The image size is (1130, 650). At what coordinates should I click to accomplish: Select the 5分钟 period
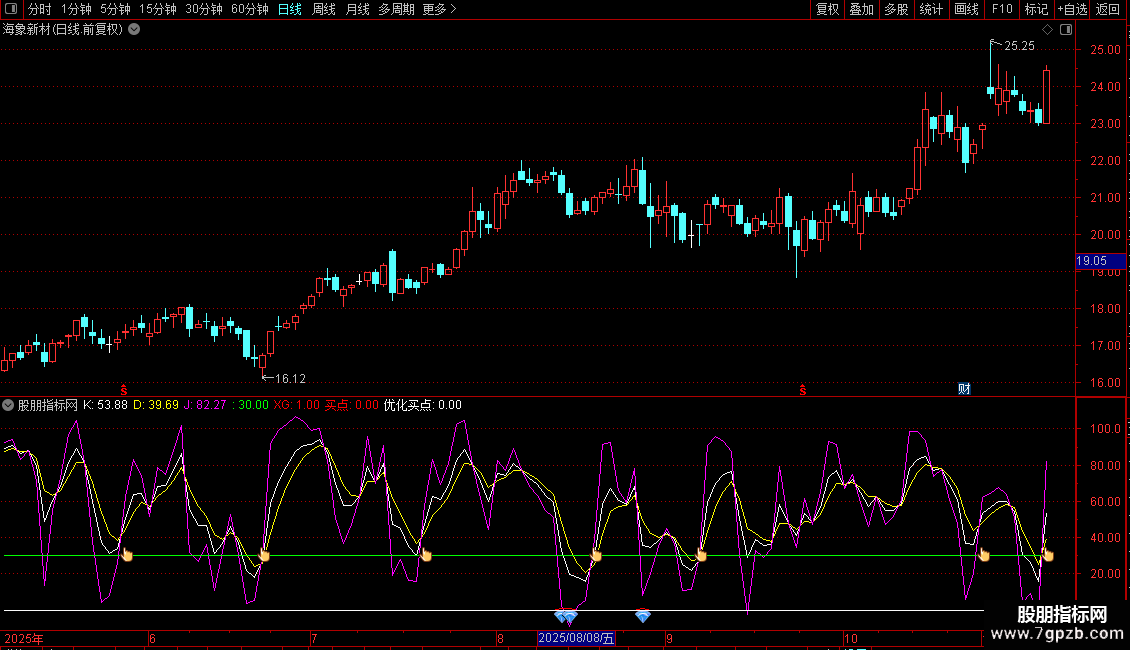coord(115,9)
